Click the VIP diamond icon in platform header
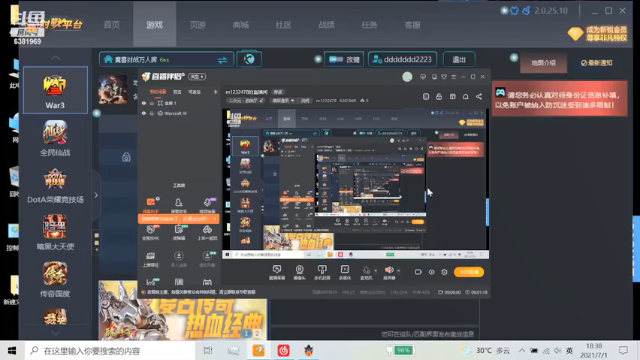640x360 pixels. [575, 33]
